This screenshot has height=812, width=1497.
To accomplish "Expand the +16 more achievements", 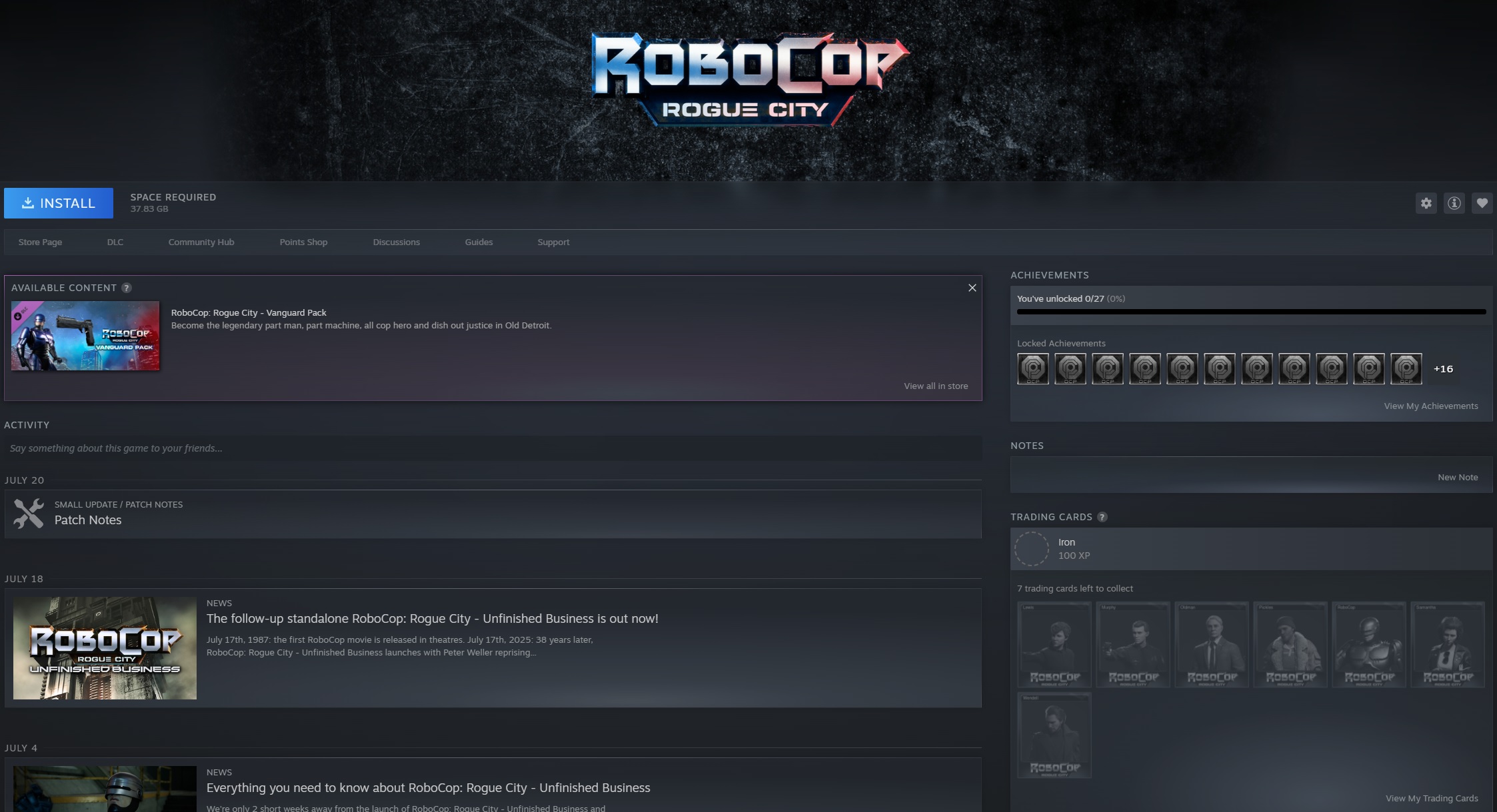I will tap(1443, 369).
